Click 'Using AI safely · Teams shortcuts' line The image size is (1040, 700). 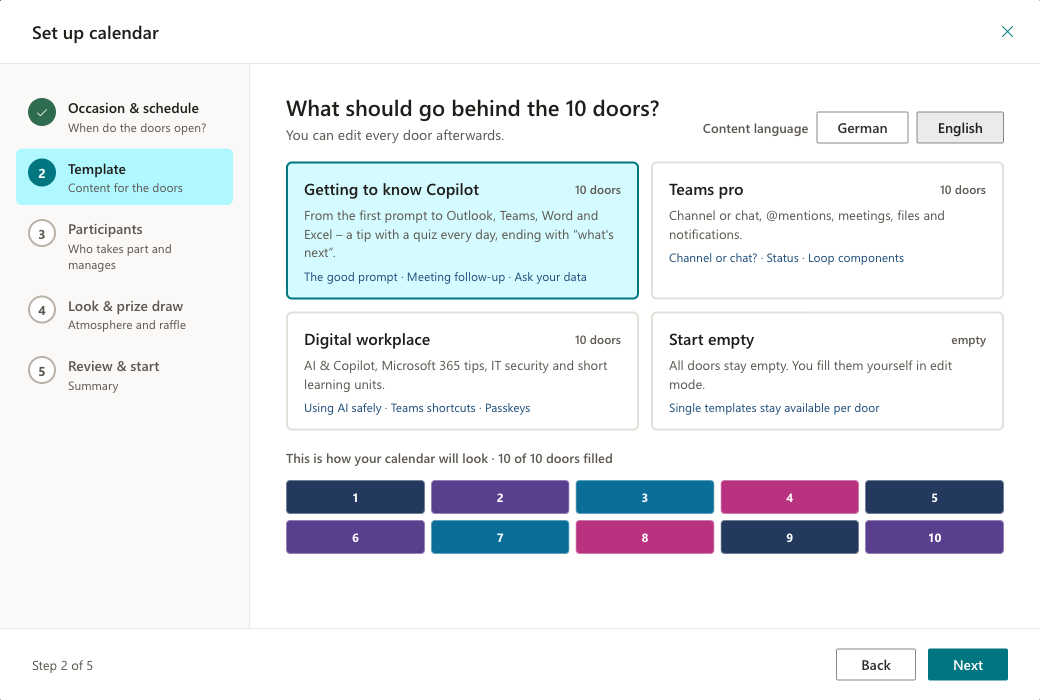pyautogui.click(x=417, y=408)
